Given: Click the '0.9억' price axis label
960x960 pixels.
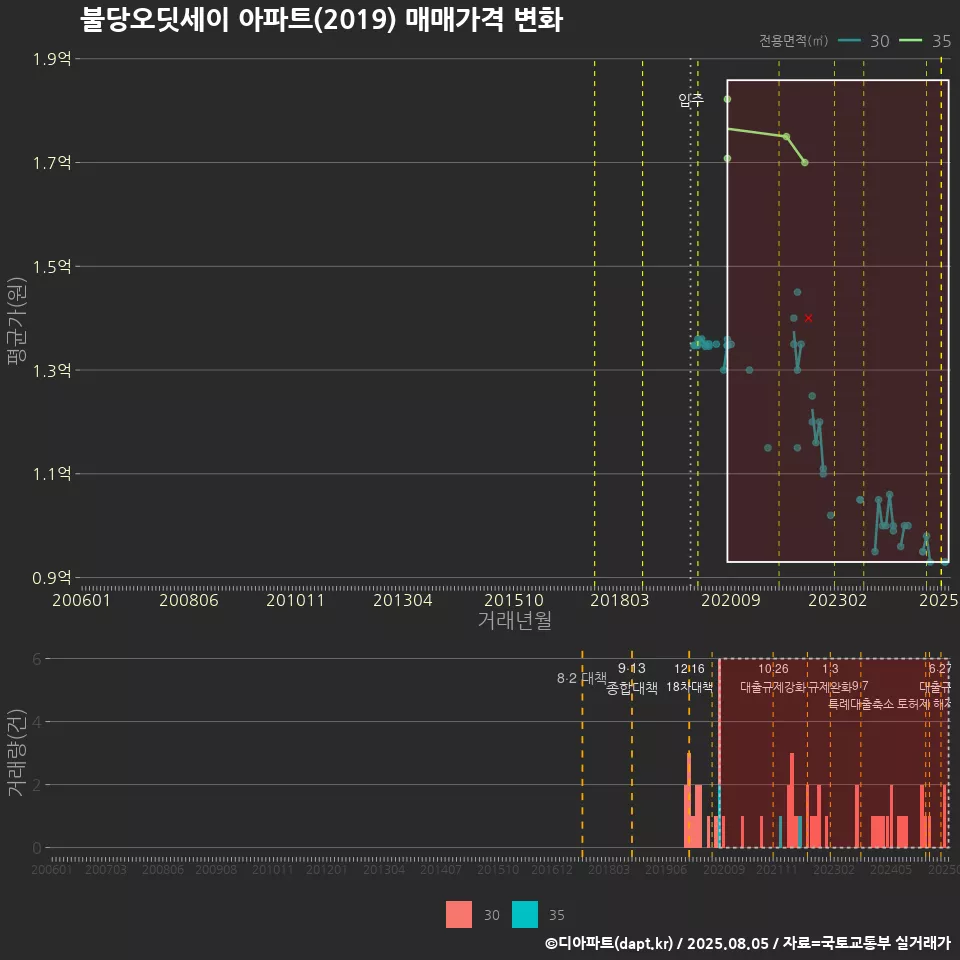Looking at the screenshot, I should [51, 578].
